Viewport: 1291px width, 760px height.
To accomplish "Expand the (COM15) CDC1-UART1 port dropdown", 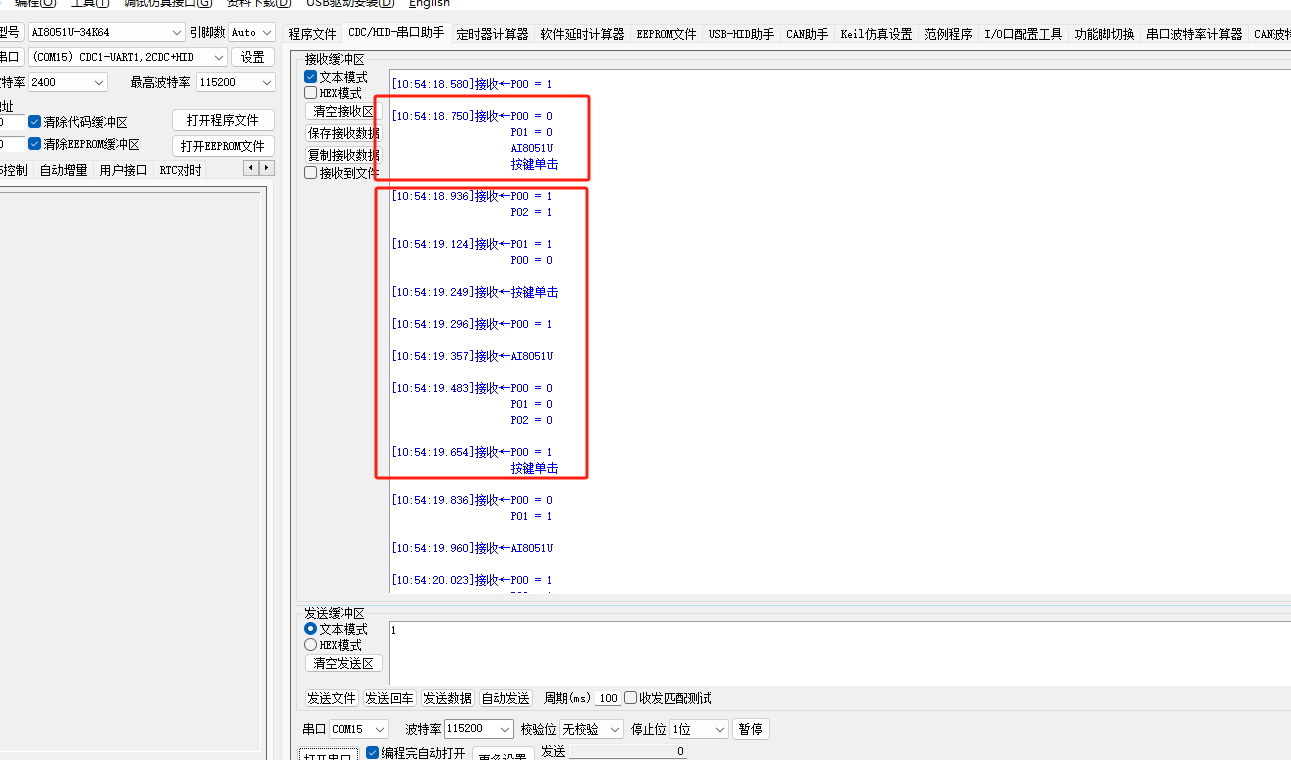I will [x=127, y=57].
